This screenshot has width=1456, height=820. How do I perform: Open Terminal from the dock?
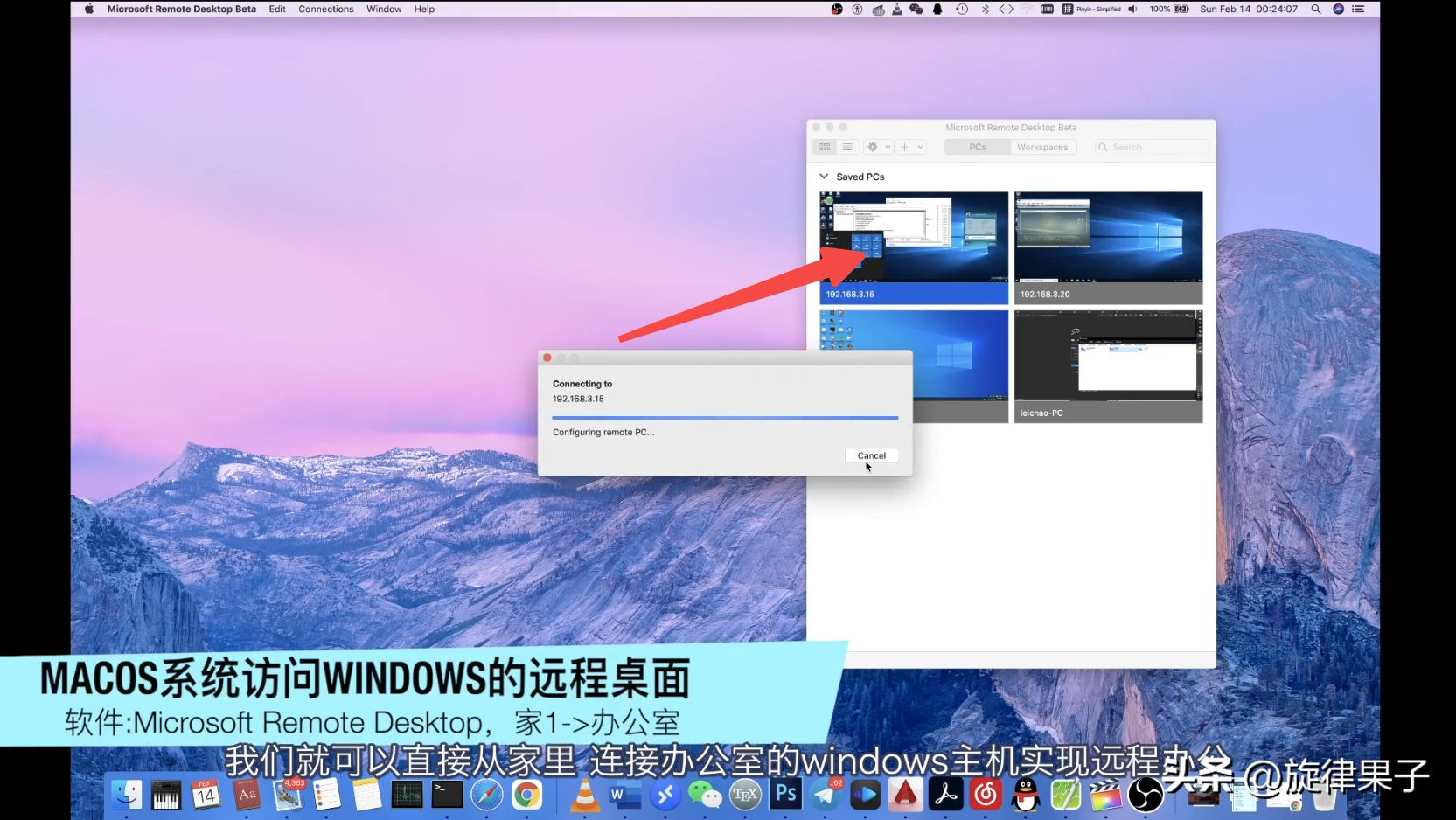coord(447,794)
